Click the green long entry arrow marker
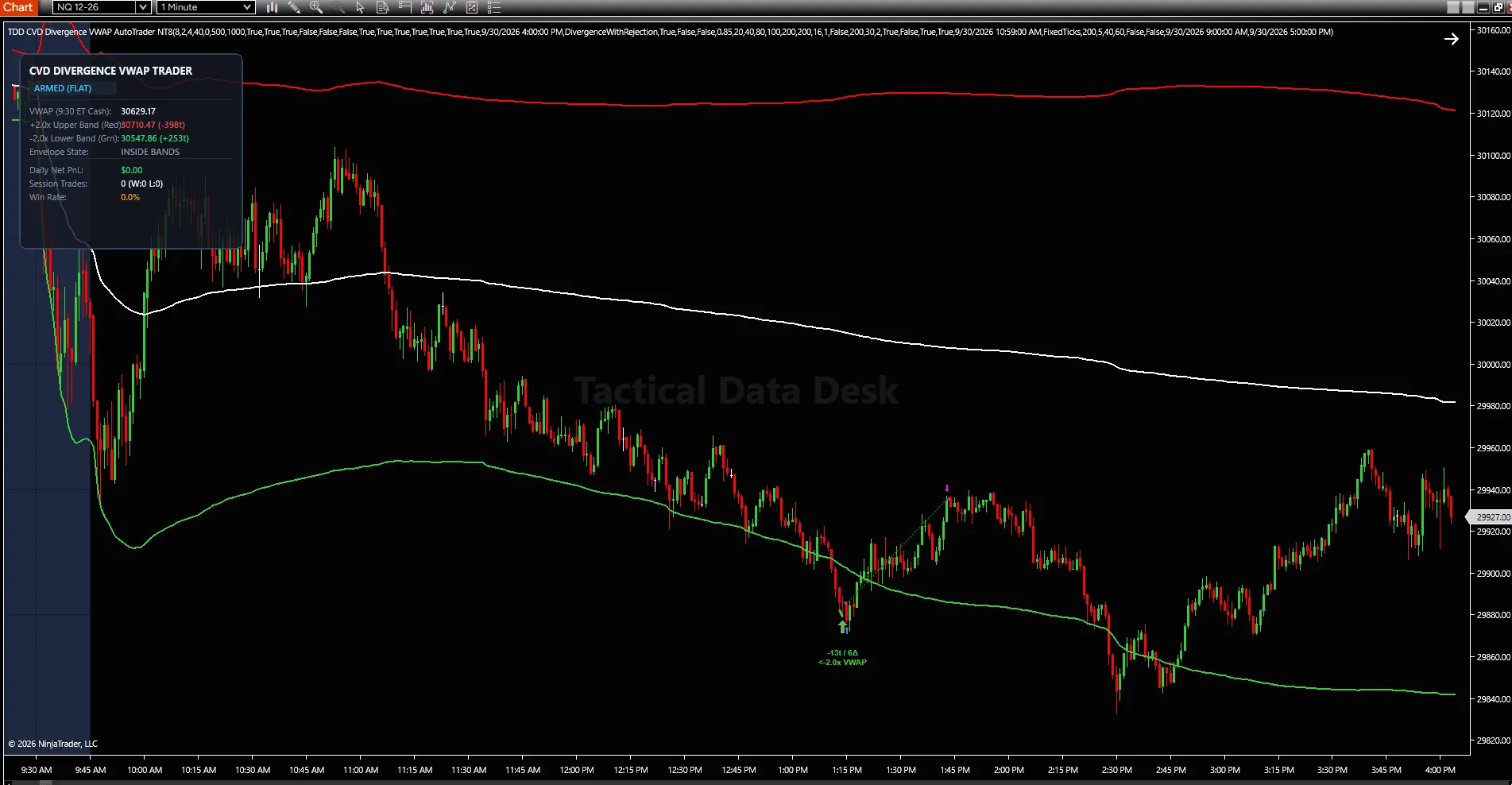This screenshot has width=1512, height=785. point(842,627)
